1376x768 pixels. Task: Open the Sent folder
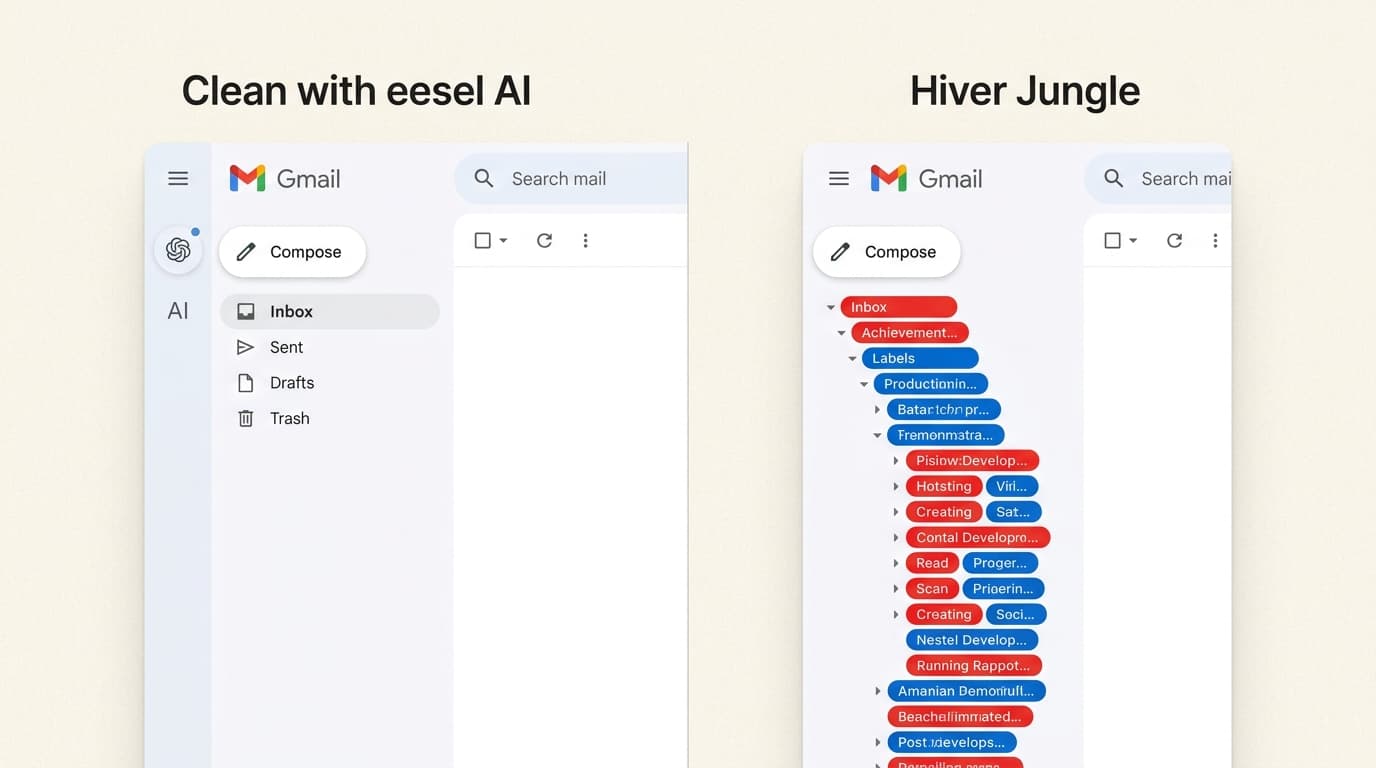[286, 347]
